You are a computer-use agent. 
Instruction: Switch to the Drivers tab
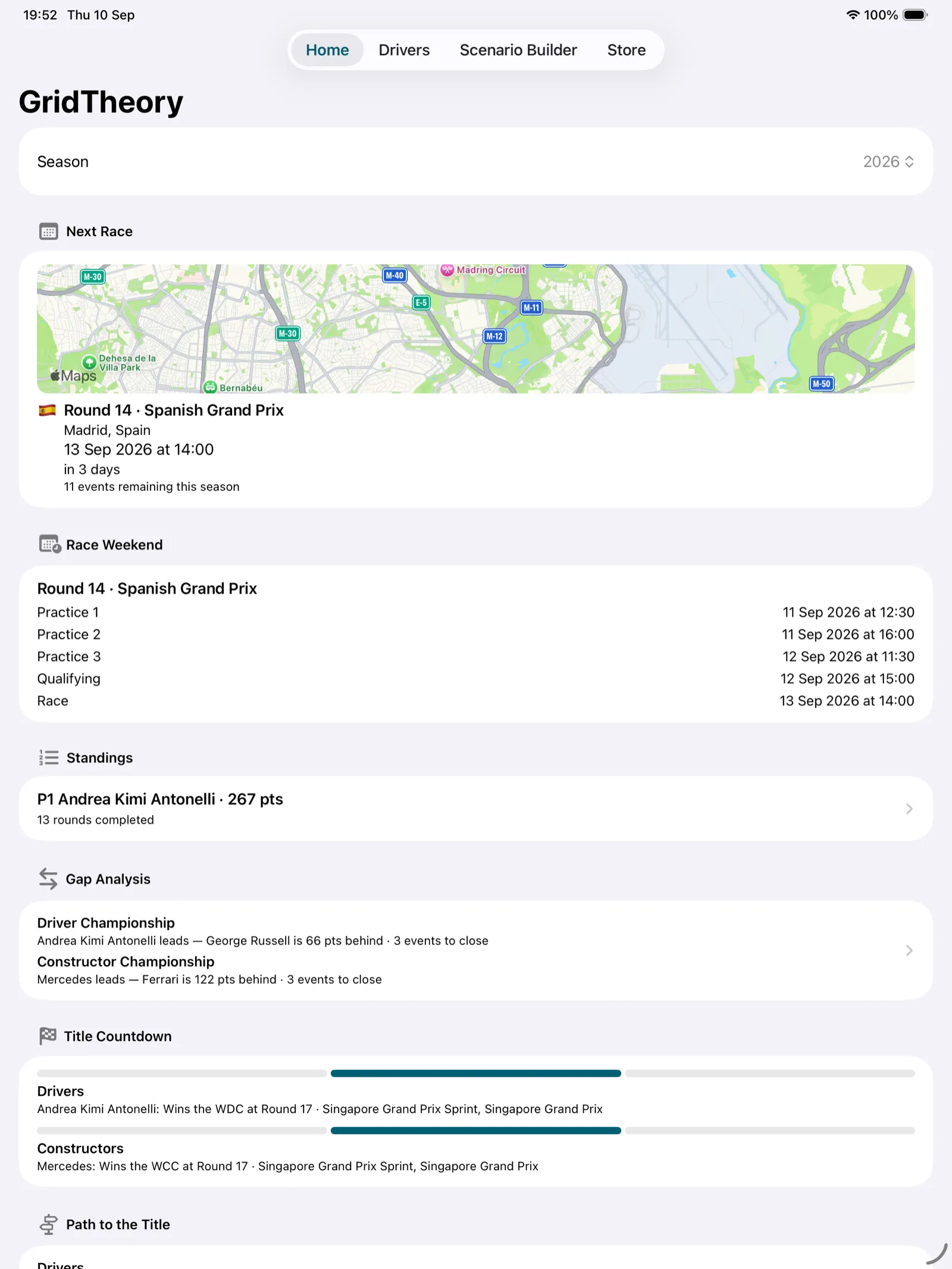click(x=404, y=50)
